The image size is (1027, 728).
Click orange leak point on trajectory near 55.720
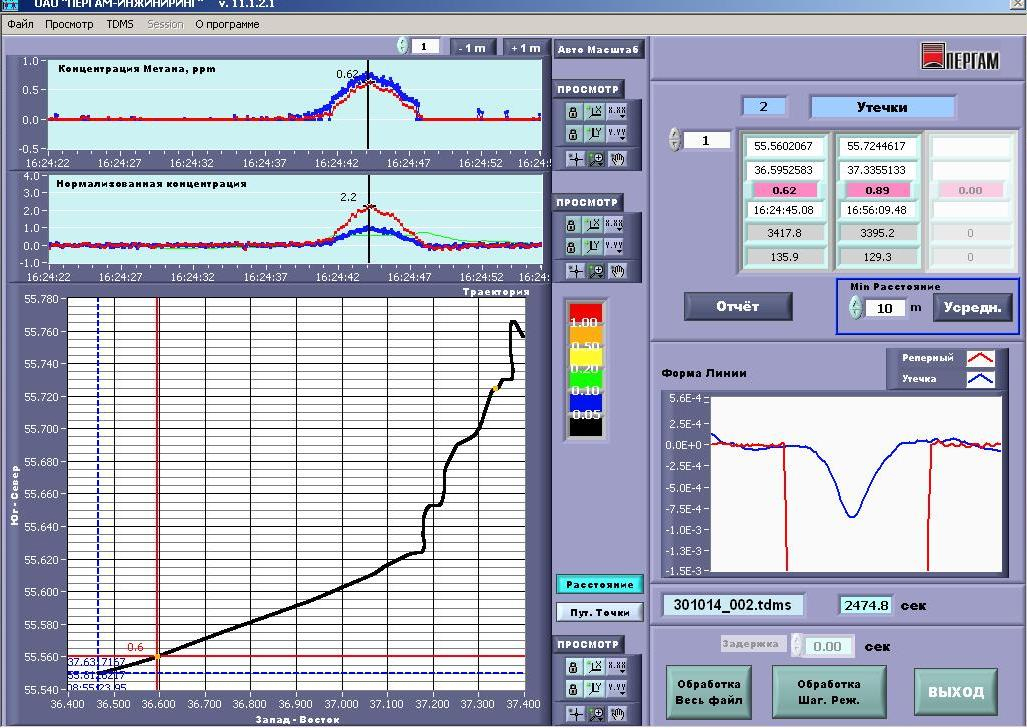495,389
